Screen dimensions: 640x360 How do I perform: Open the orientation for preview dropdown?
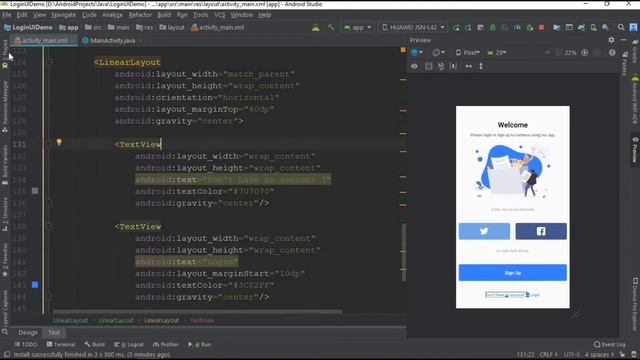pyautogui.click(x=438, y=53)
